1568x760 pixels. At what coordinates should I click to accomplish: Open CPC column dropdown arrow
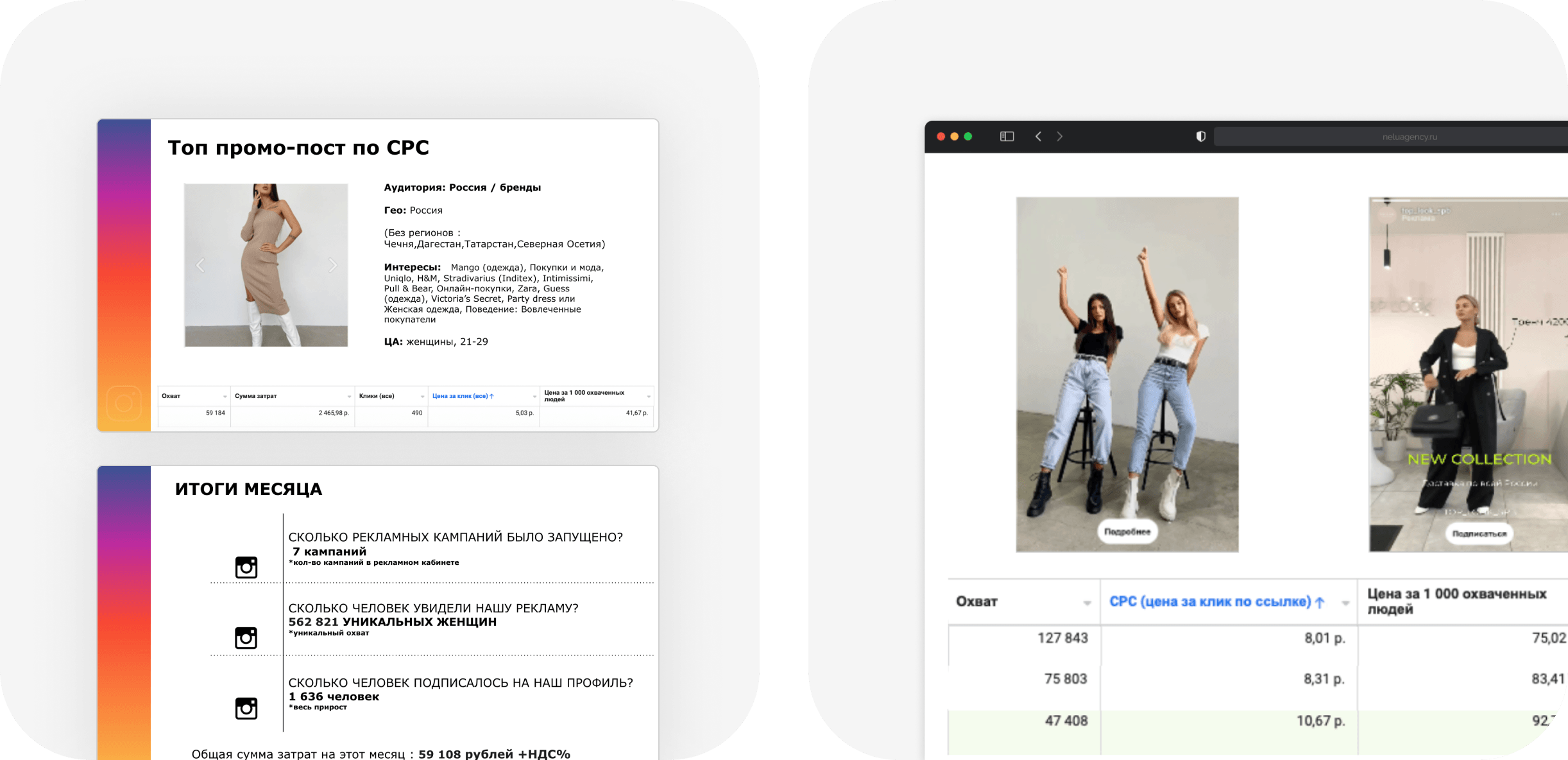tap(1345, 603)
